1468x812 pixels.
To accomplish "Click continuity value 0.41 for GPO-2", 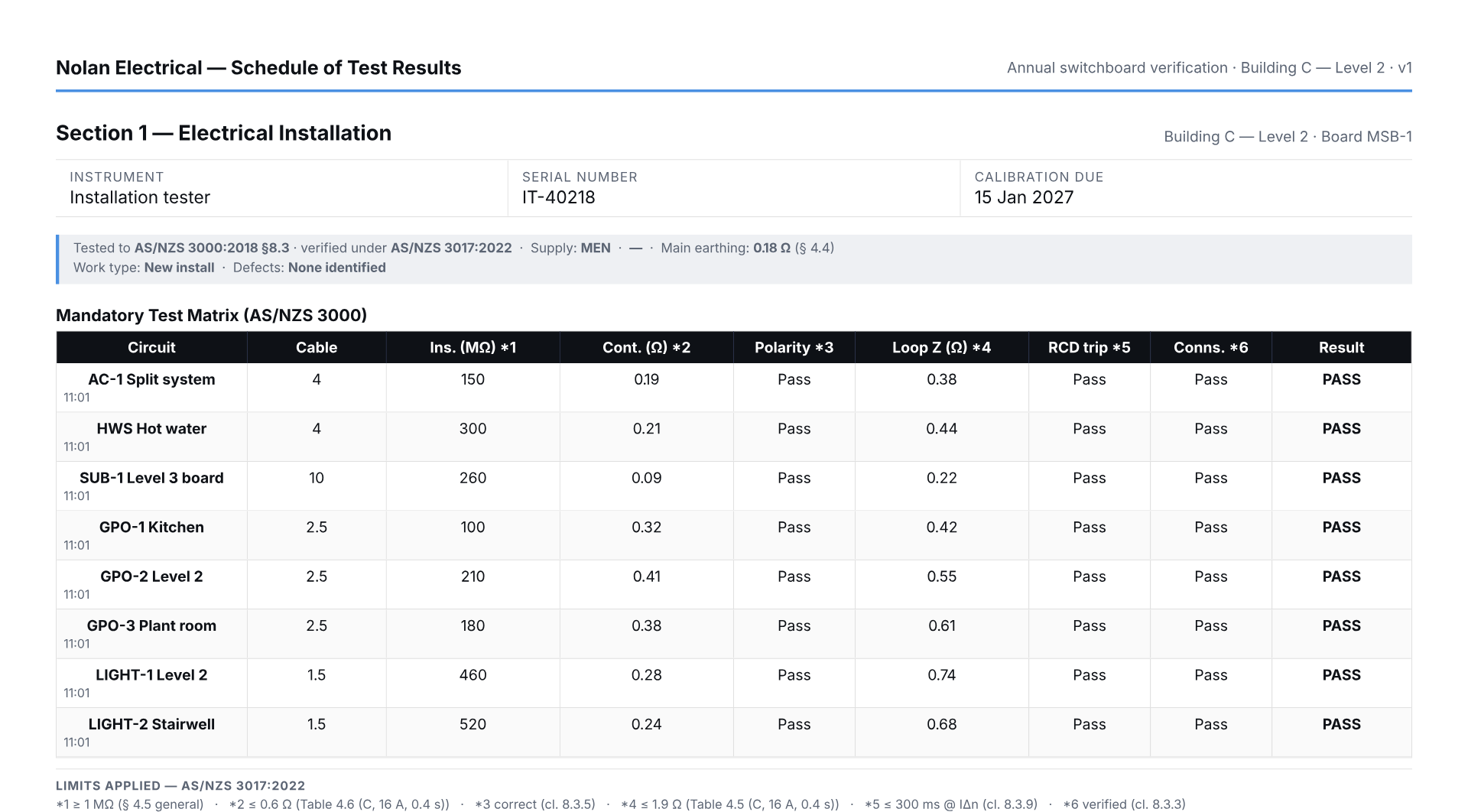I will 646,577.
